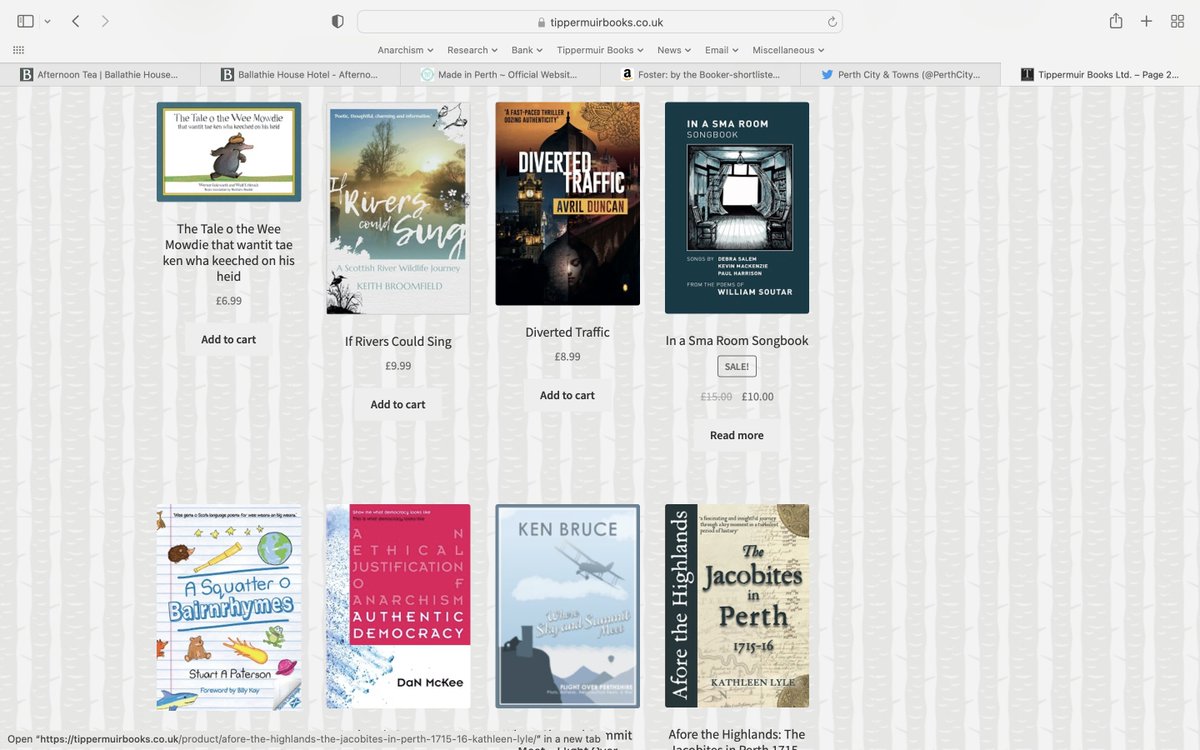Screen dimensions: 1200x750
Task: Open the Diverted Traffic book cover
Action: pos(567,203)
